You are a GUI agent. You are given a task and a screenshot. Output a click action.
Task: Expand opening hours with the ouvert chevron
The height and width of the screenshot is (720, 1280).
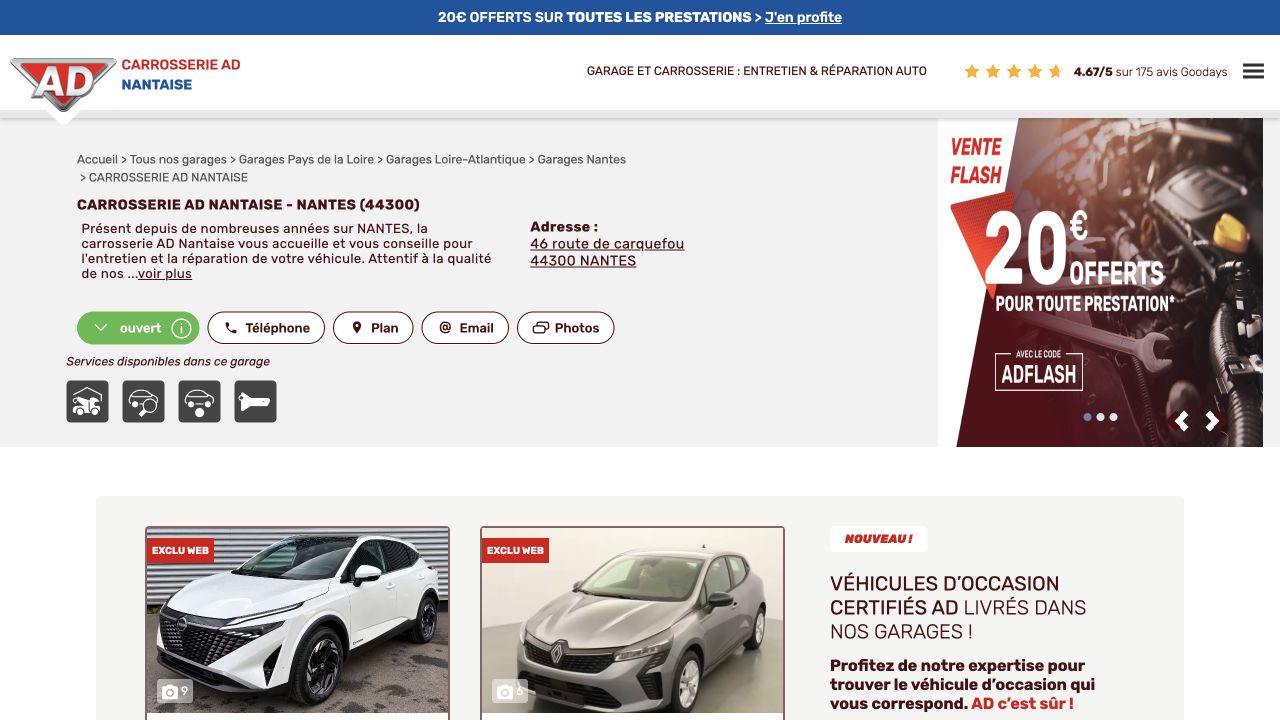click(x=101, y=328)
